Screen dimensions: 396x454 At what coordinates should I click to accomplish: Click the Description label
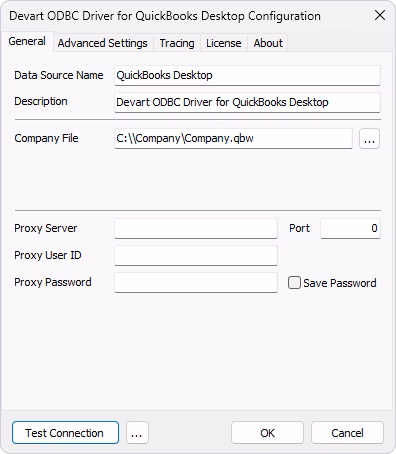41,101
